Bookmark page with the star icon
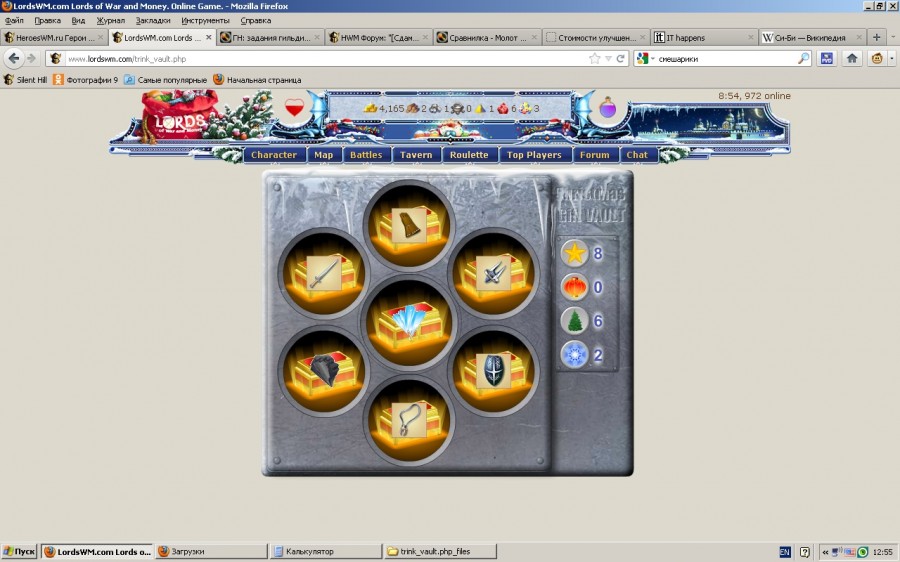This screenshot has width=900, height=562. tap(595, 59)
